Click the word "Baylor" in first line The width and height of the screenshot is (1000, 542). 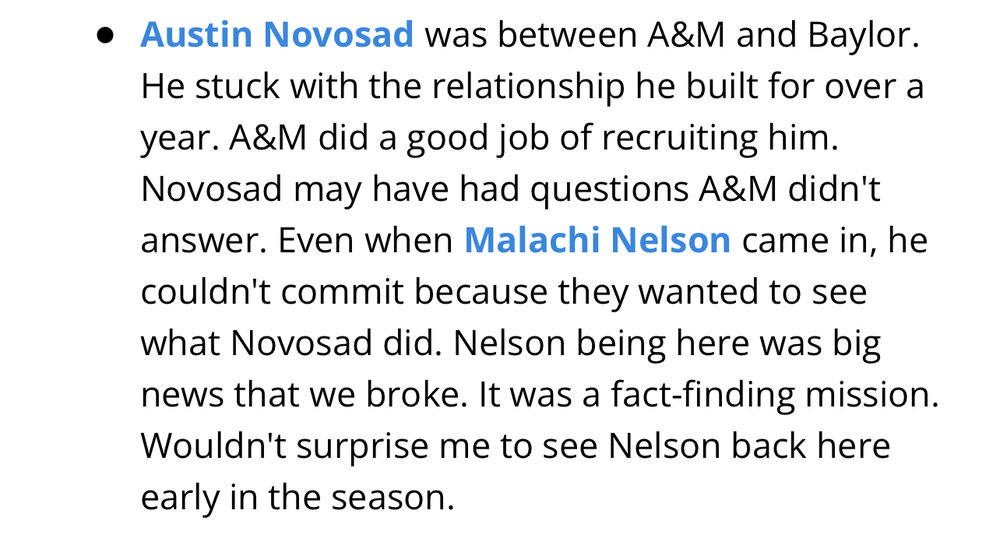(x=863, y=36)
